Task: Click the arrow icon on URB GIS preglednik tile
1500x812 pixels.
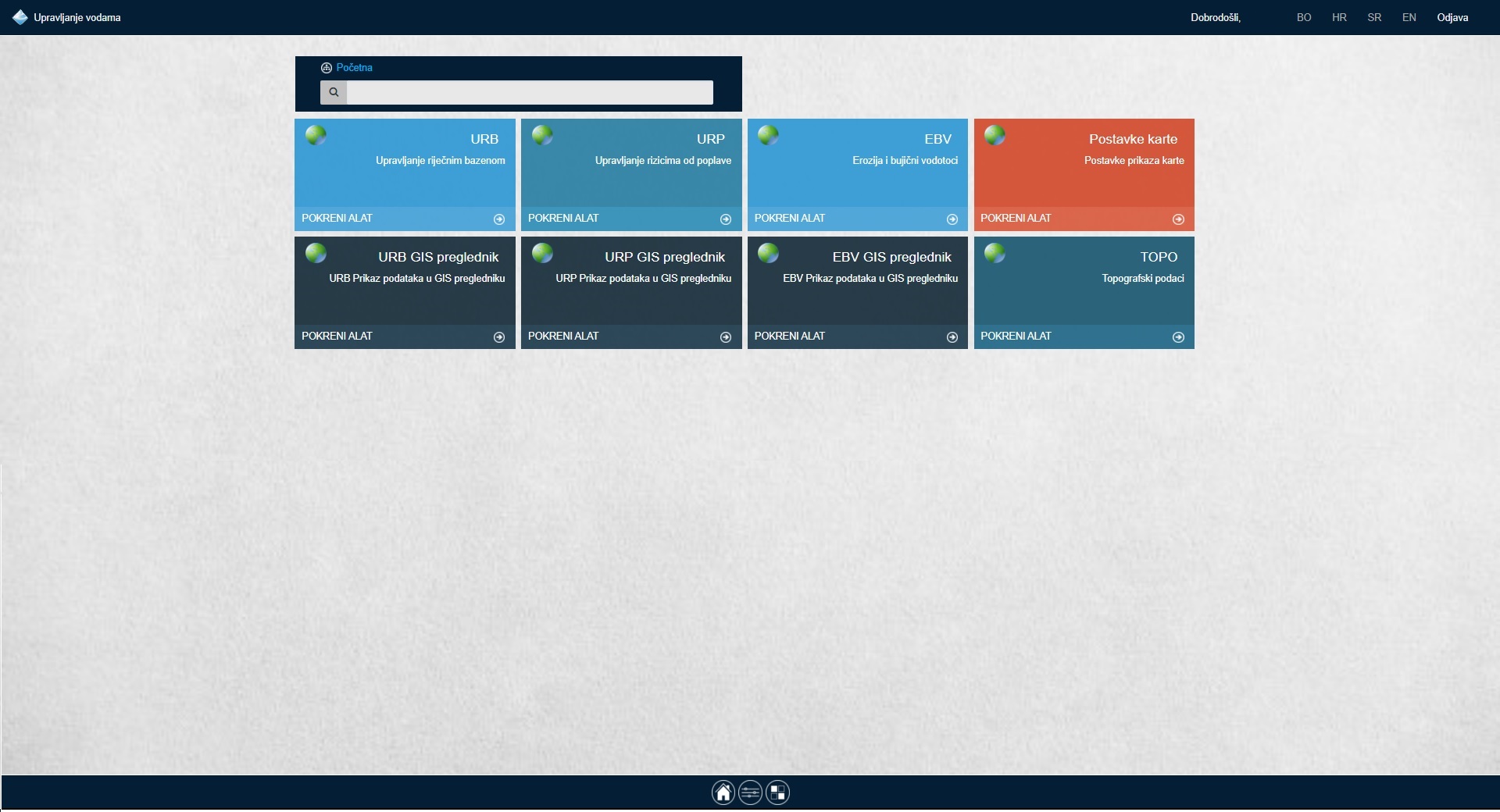Action: coord(498,337)
